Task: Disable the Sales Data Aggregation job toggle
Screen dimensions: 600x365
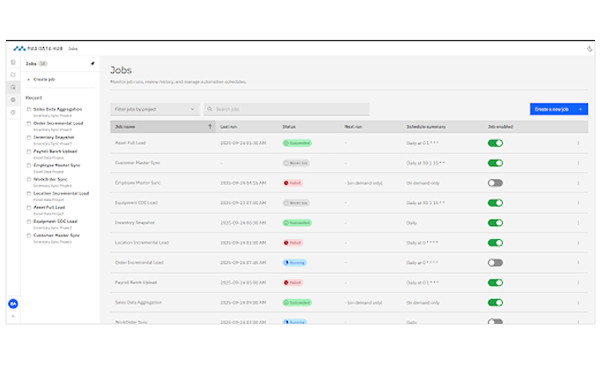Action: pyautogui.click(x=495, y=303)
